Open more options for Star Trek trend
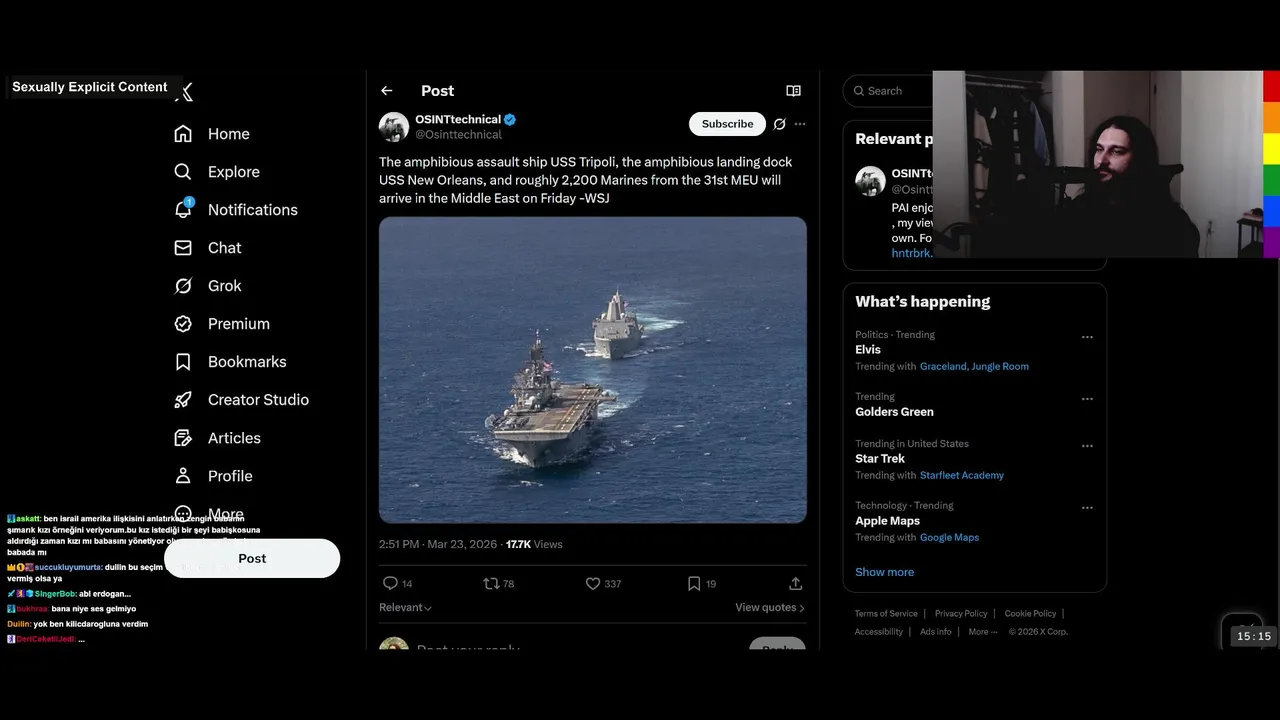The height and width of the screenshot is (720, 1280). pyautogui.click(x=1087, y=446)
